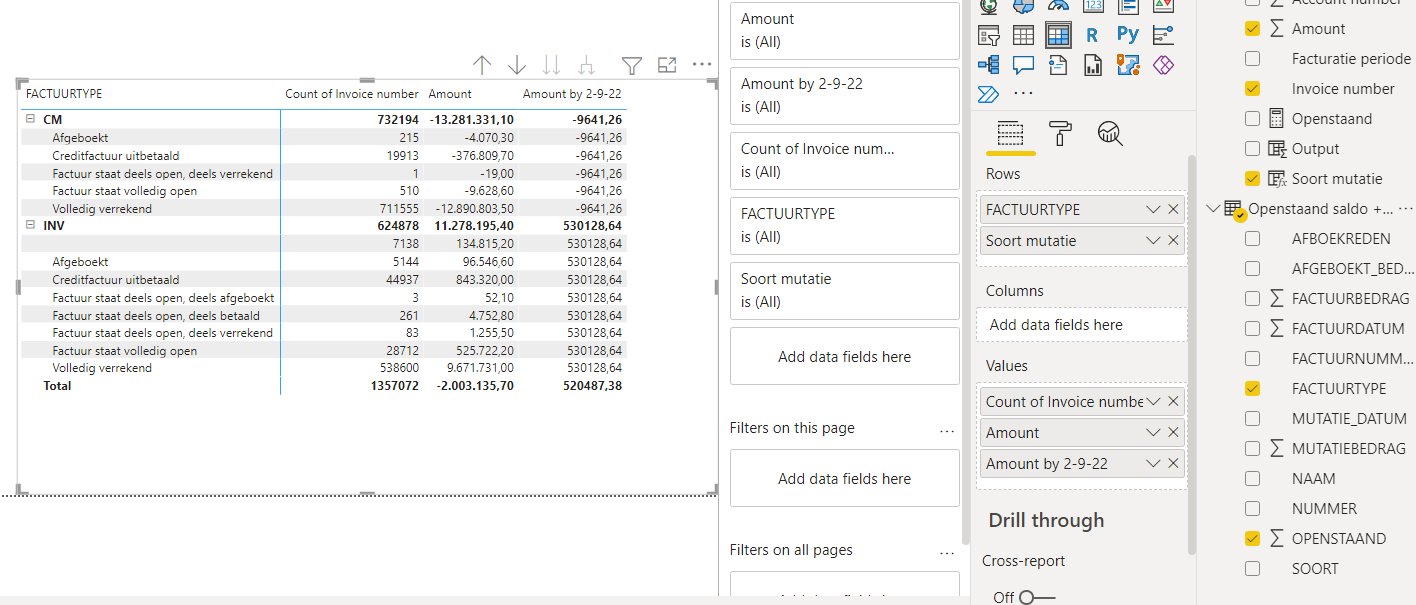
Task: Open Amount by 2-9-22 dropdown
Action: 1153,464
